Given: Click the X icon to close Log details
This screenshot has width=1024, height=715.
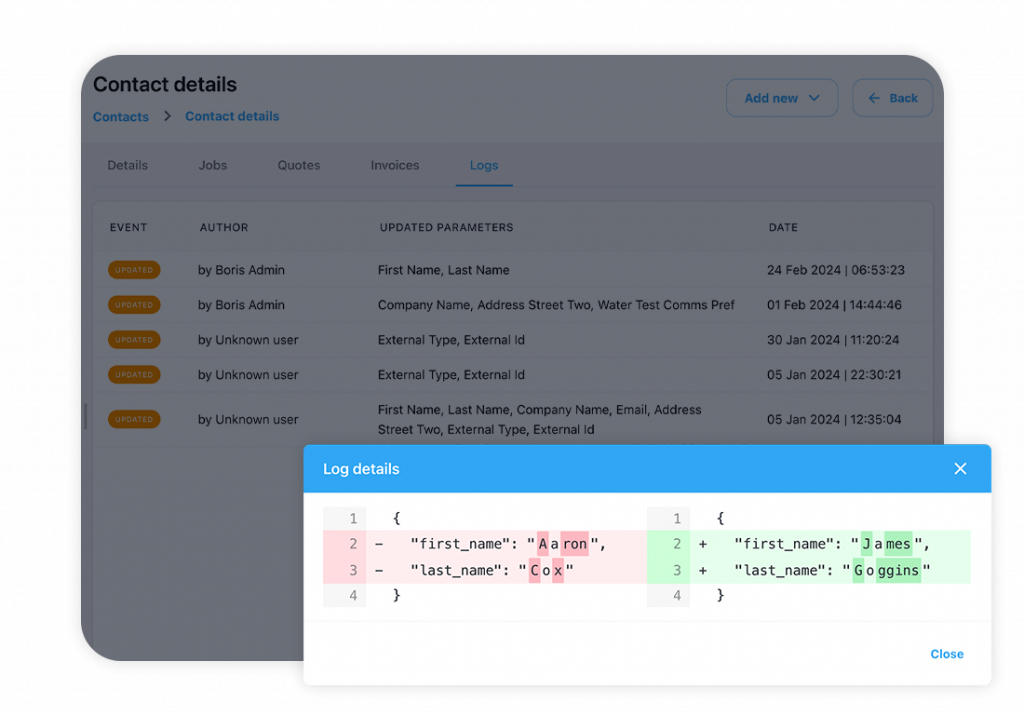Looking at the screenshot, I should tap(960, 468).
